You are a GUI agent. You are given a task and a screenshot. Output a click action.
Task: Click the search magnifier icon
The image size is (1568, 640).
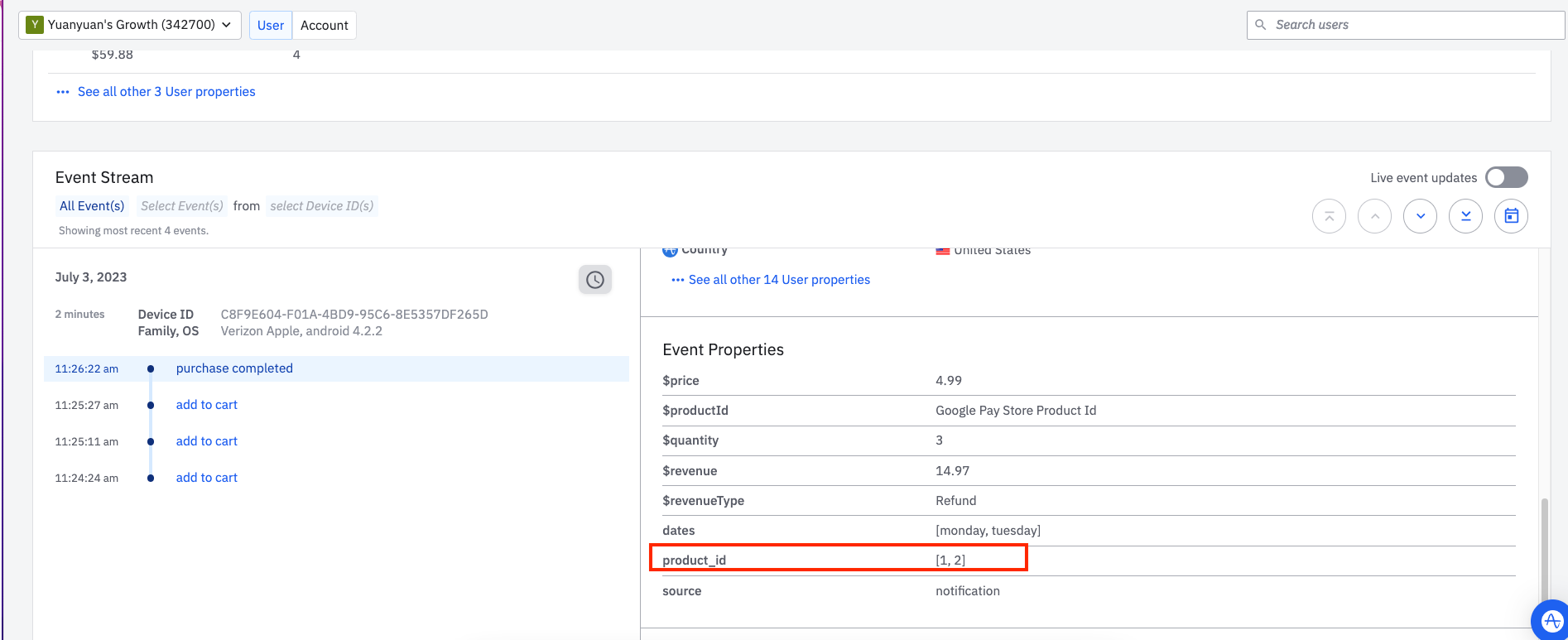tap(1261, 25)
